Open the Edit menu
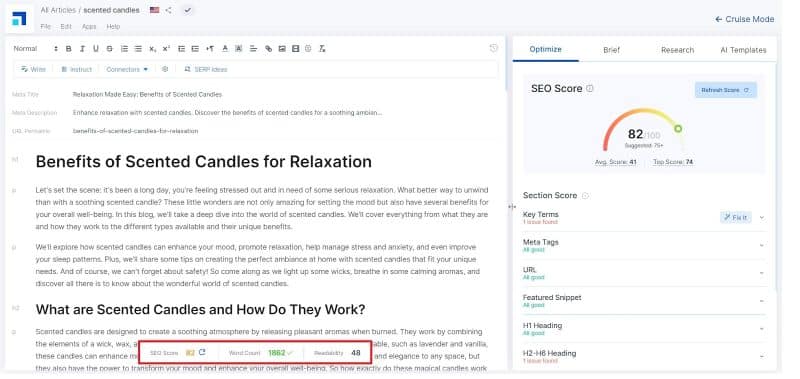 pos(66,27)
